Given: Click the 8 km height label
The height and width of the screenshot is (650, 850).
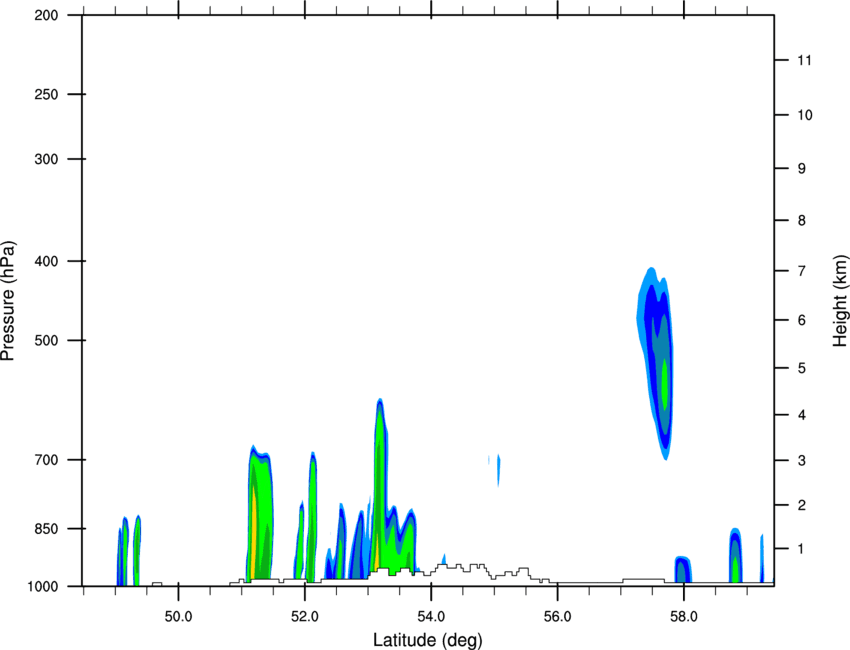Looking at the screenshot, I should point(802,221).
